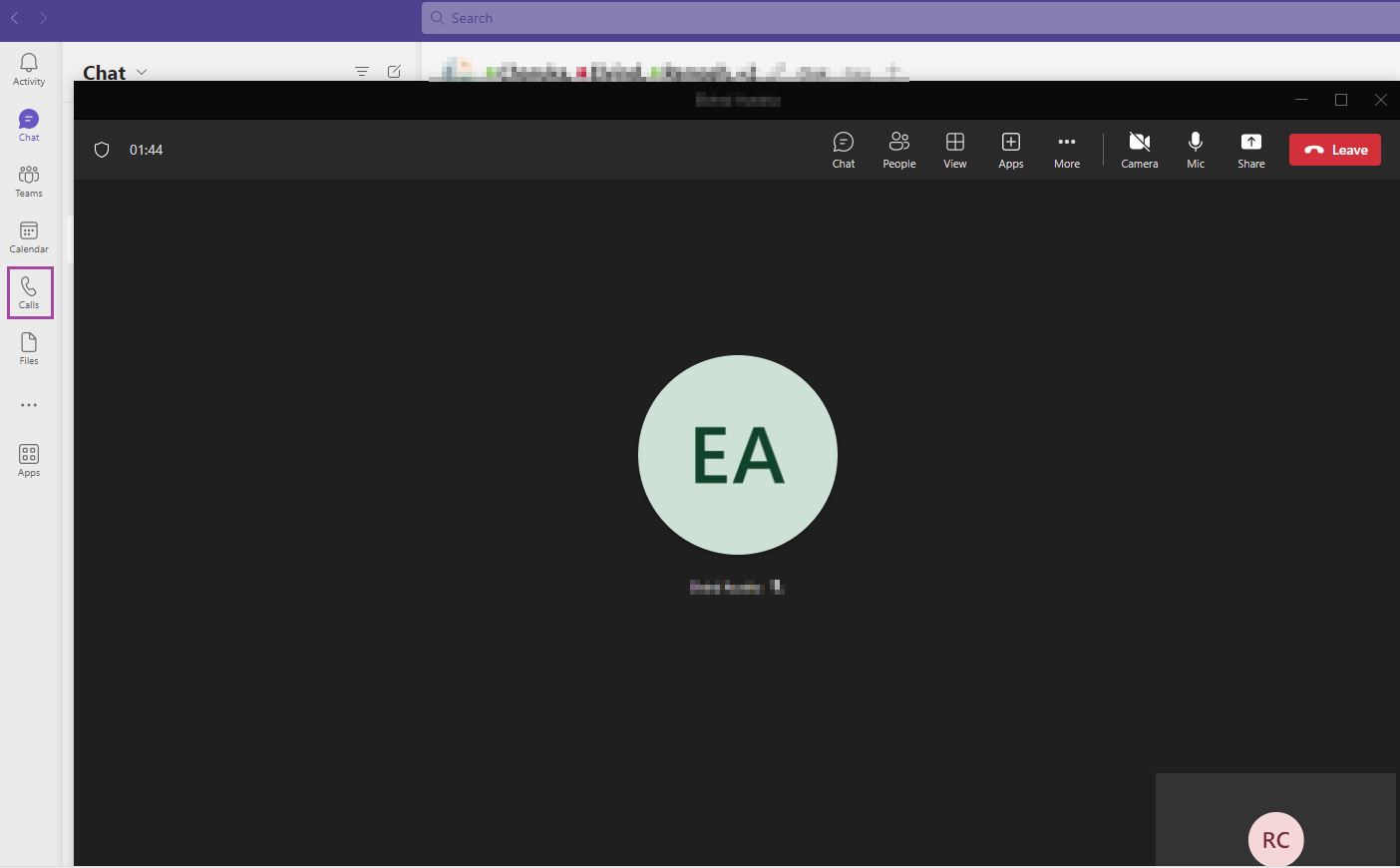Viewport: 1400px width, 868px height.
Task: Open the Teams section
Action: coord(29,182)
